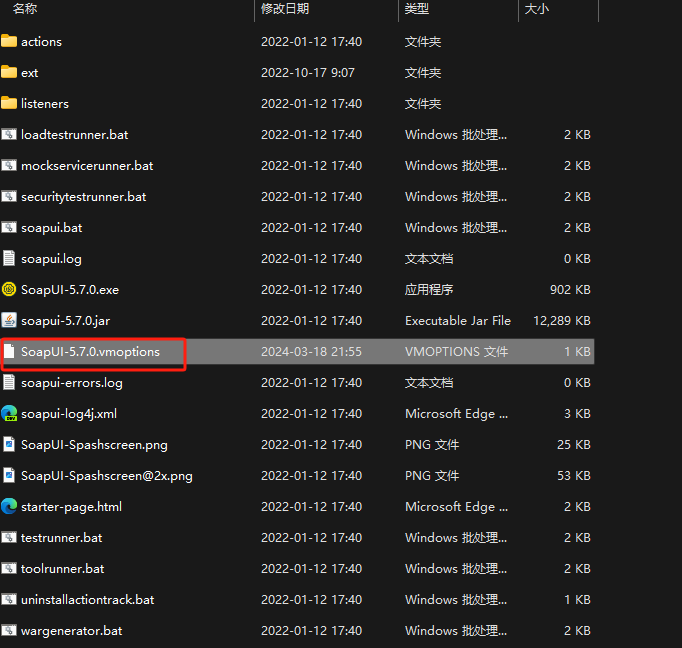Select the file name wargenerator.bat
This screenshot has width=682, height=648.
[x=71, y=631]
